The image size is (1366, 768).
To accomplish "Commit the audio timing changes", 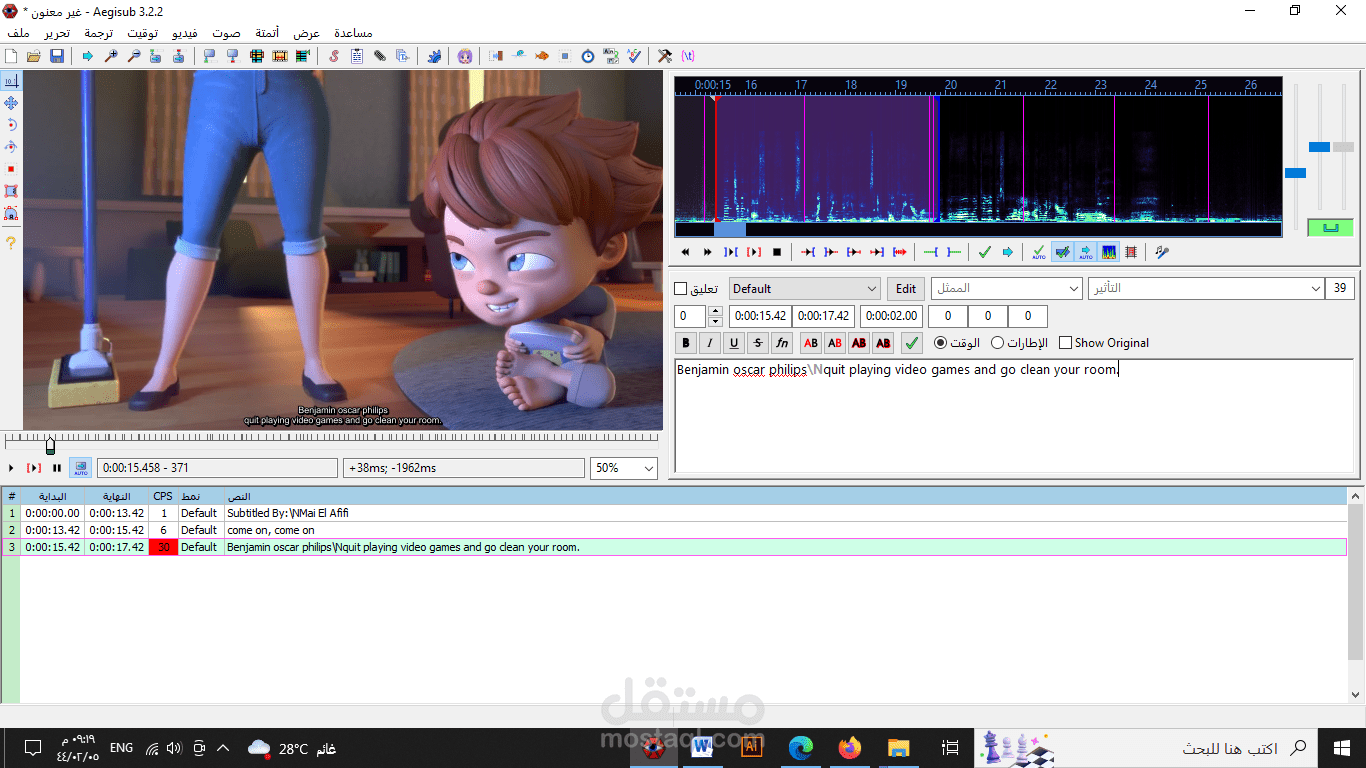I will point(984,252).
